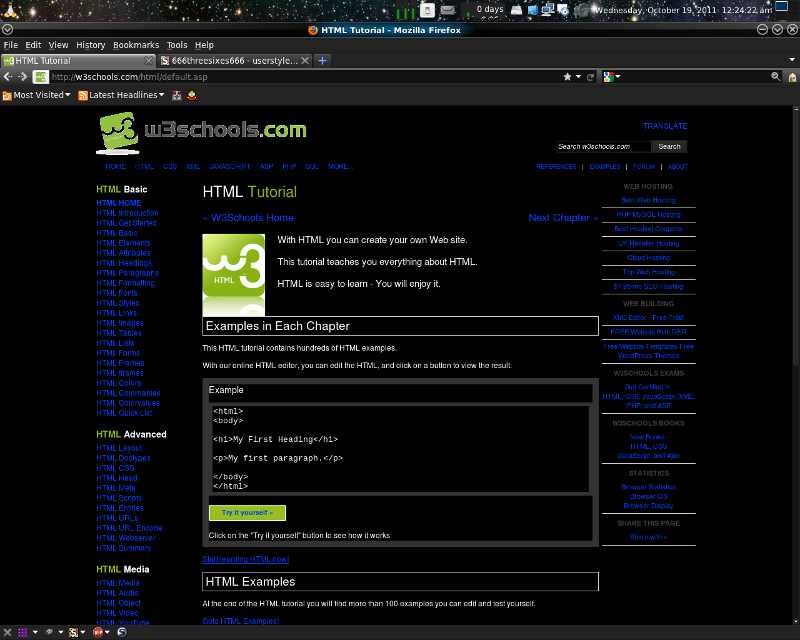Viewport: 800px width, 640px height.
Task: Go back with the back arrow
Action: point(8,77)
